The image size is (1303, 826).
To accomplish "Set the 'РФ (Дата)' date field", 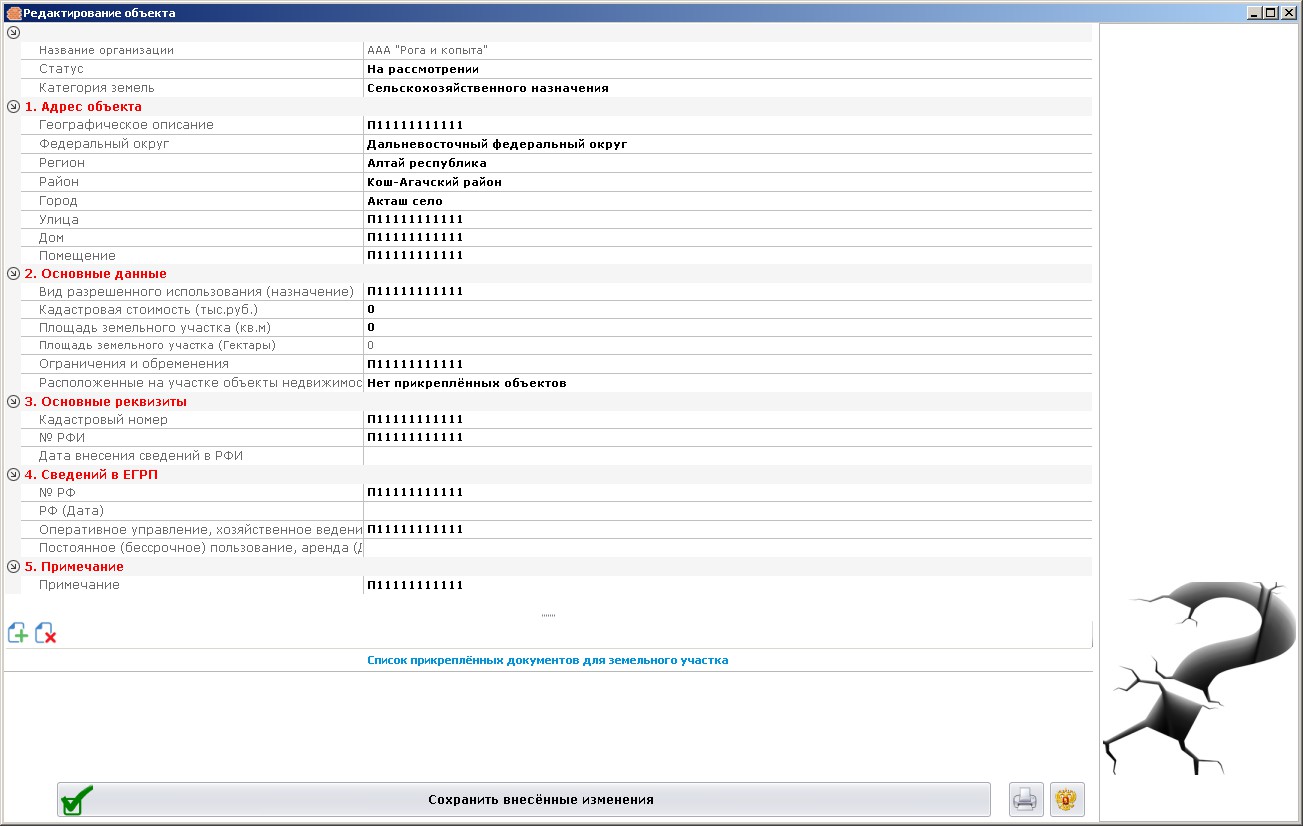I will pos(728,511).
